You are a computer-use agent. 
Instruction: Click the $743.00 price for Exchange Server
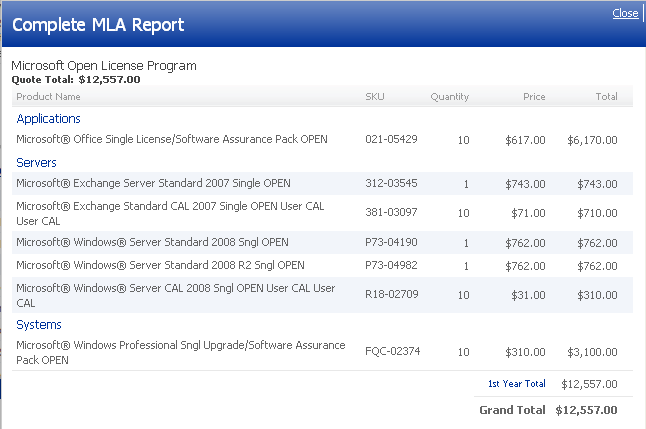(x=525, y=184)
